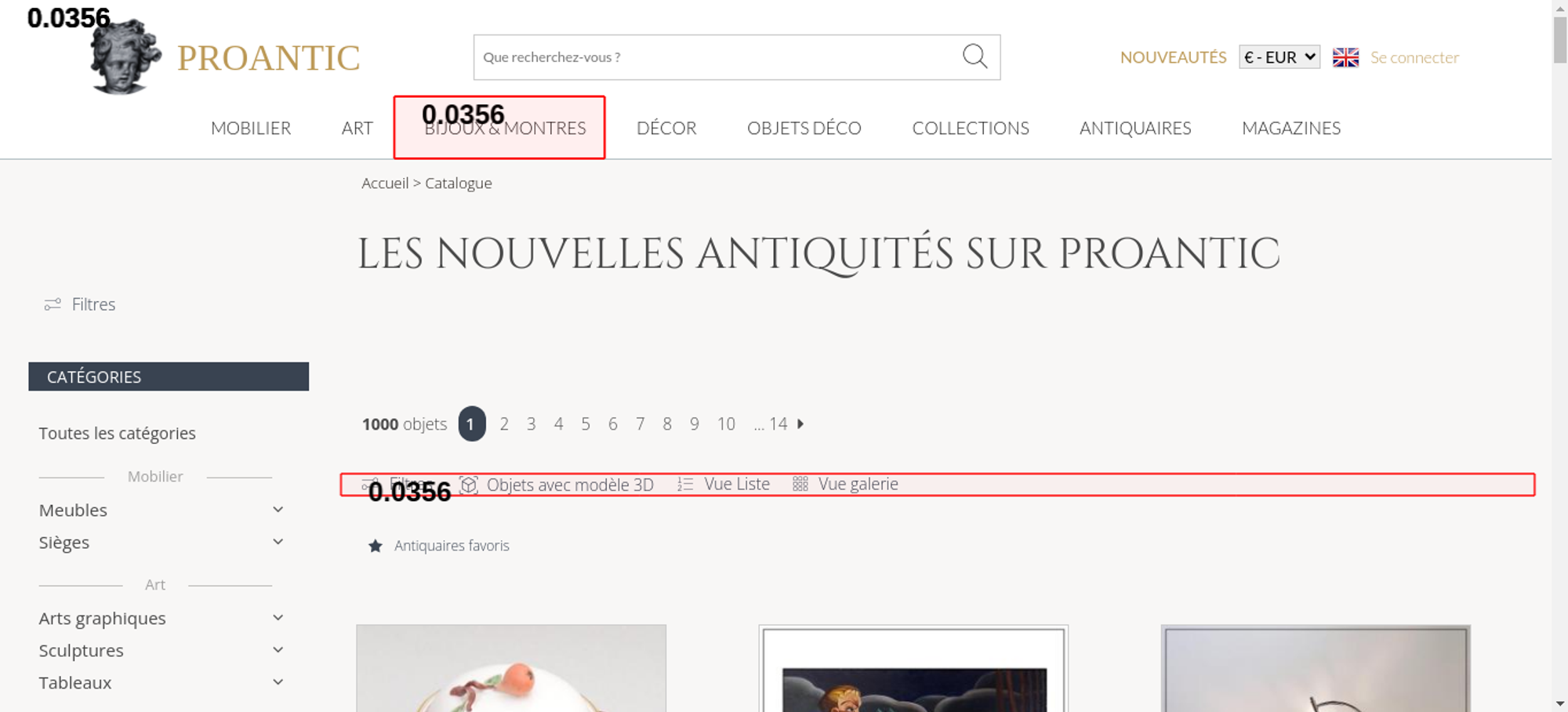
Task: Go to results page 5
Action: 586,424
